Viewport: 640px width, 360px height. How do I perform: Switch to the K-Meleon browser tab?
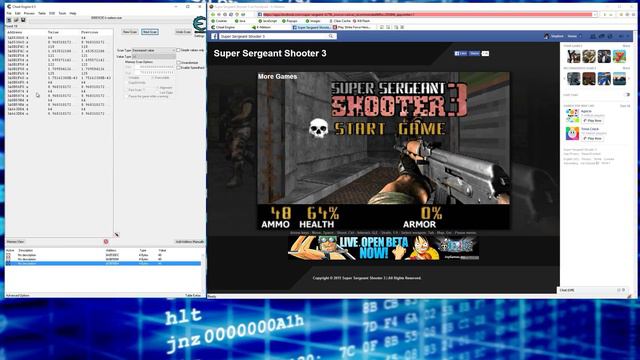[262, 27]
